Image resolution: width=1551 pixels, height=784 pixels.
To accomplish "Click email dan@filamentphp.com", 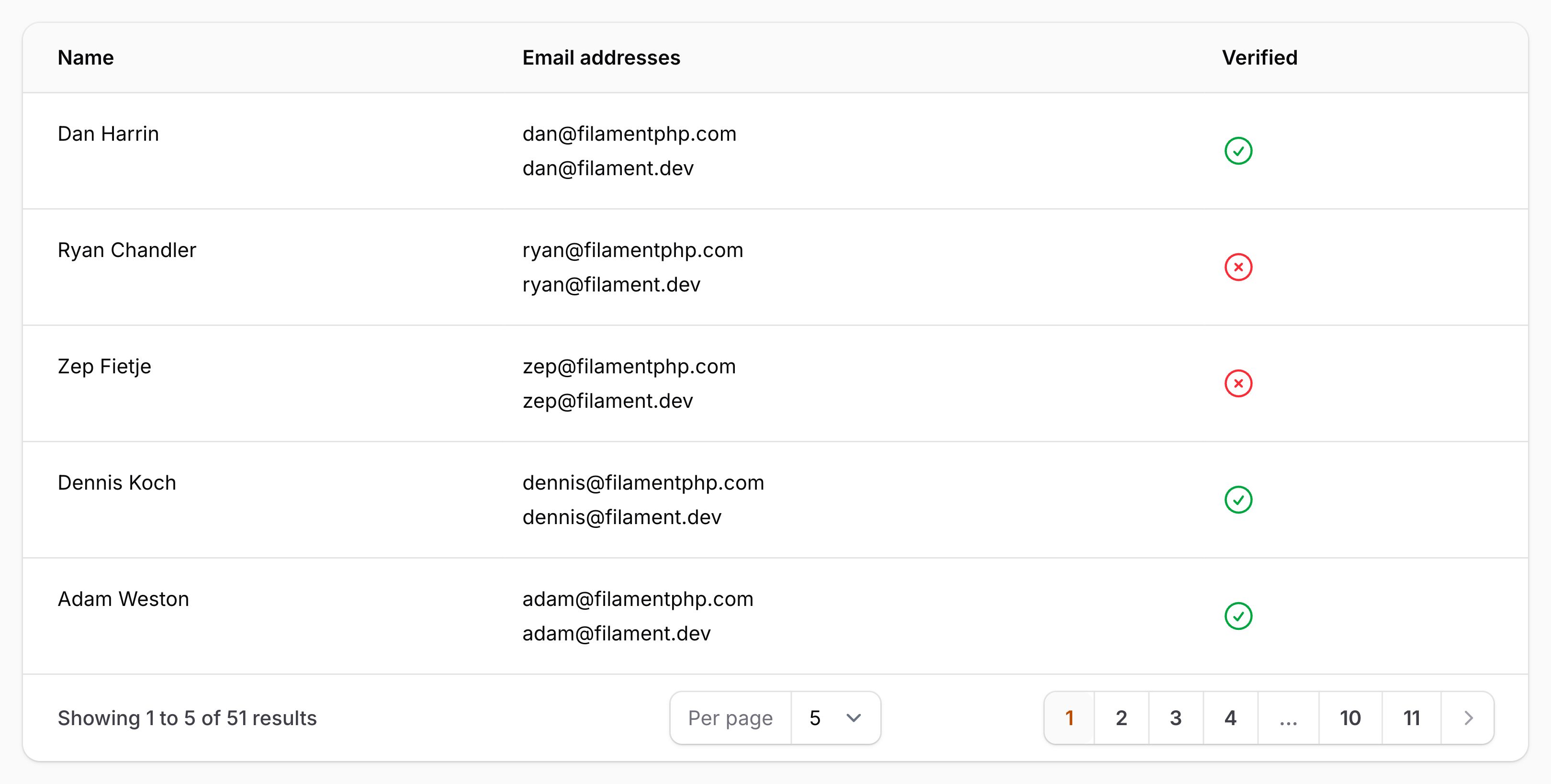I will 629,134.
